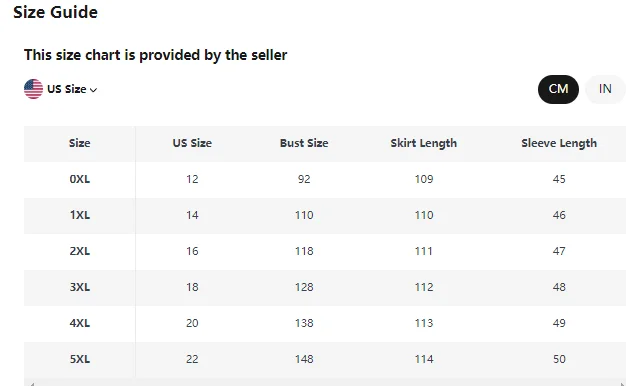This screenshot has height=386, width=626.
Task: Click the bust value 148 for 5XL
Action: tap(304, 359)
